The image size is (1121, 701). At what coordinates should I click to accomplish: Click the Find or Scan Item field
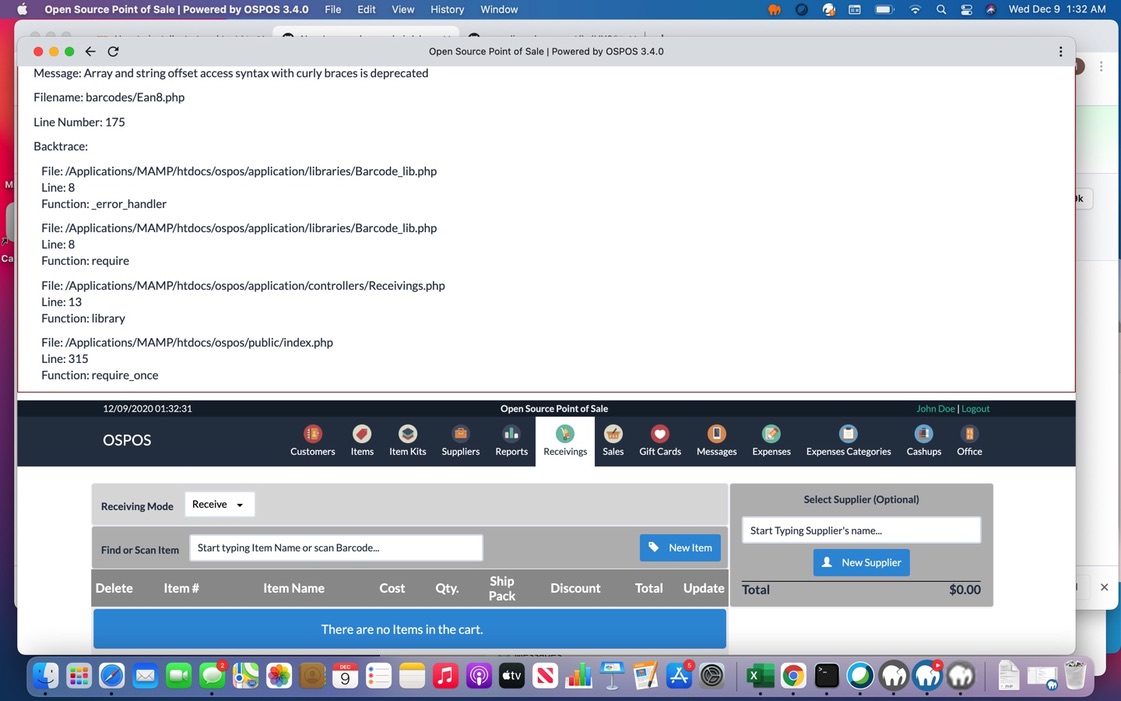(336, 548)
